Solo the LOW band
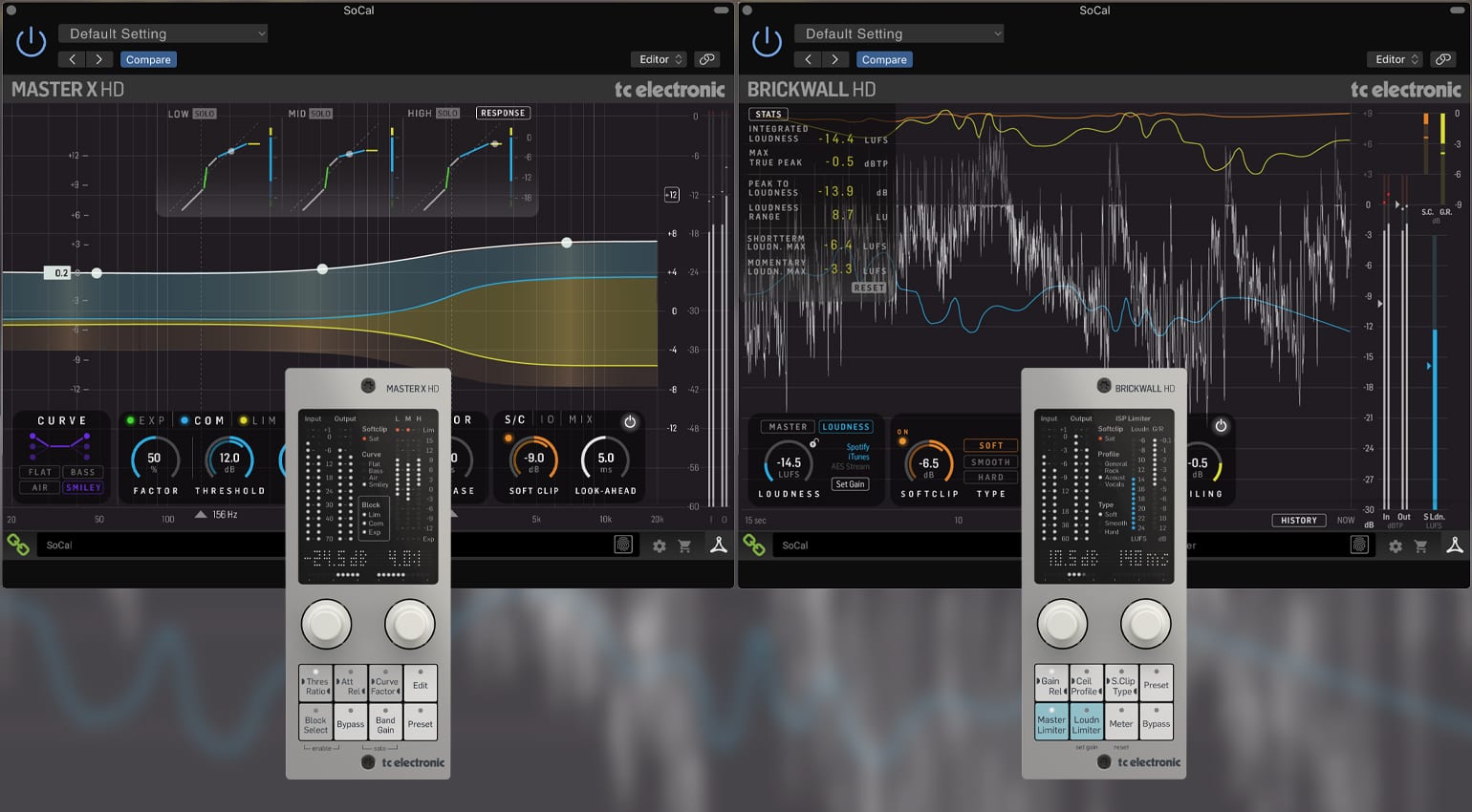1472x812 pixels. [x=205, y=114]
